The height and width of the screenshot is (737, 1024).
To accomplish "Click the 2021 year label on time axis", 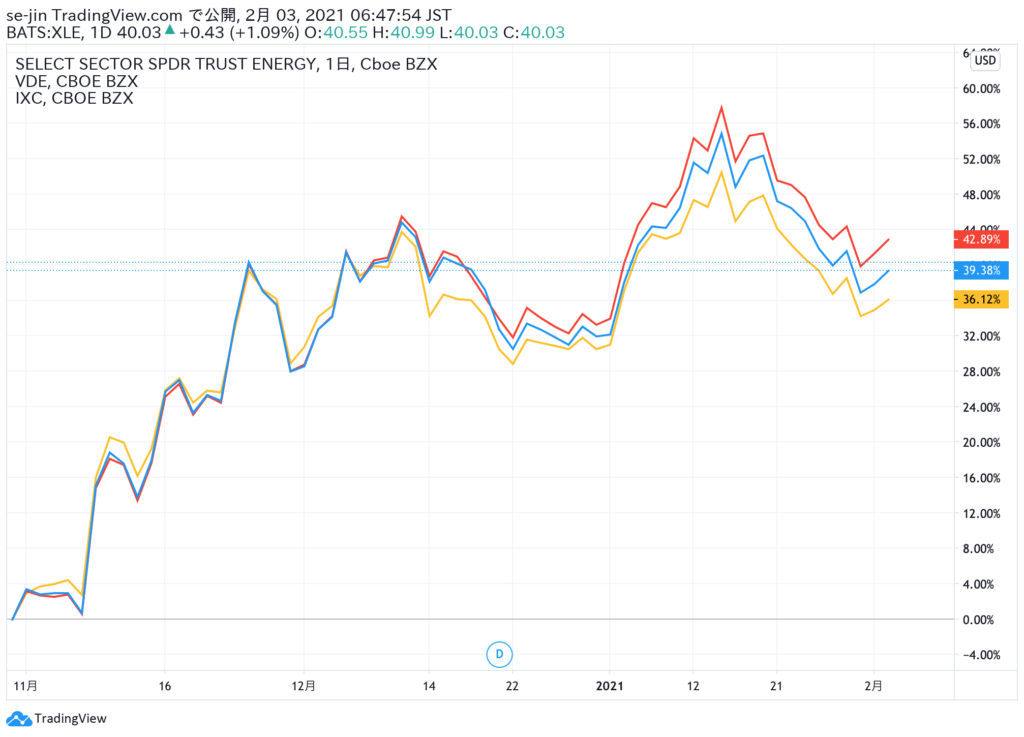I will [x=609, y=686].
